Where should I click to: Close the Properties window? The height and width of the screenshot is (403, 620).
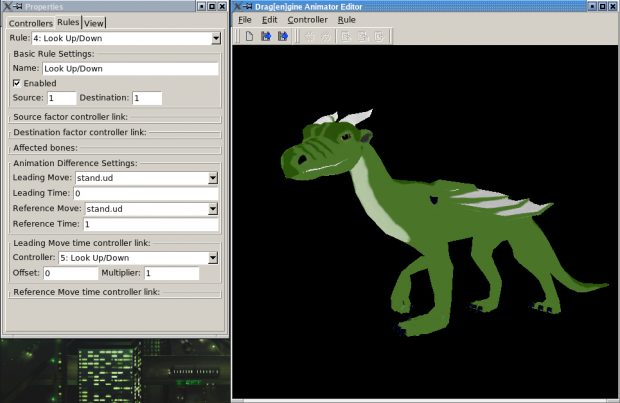pos(222,6)
